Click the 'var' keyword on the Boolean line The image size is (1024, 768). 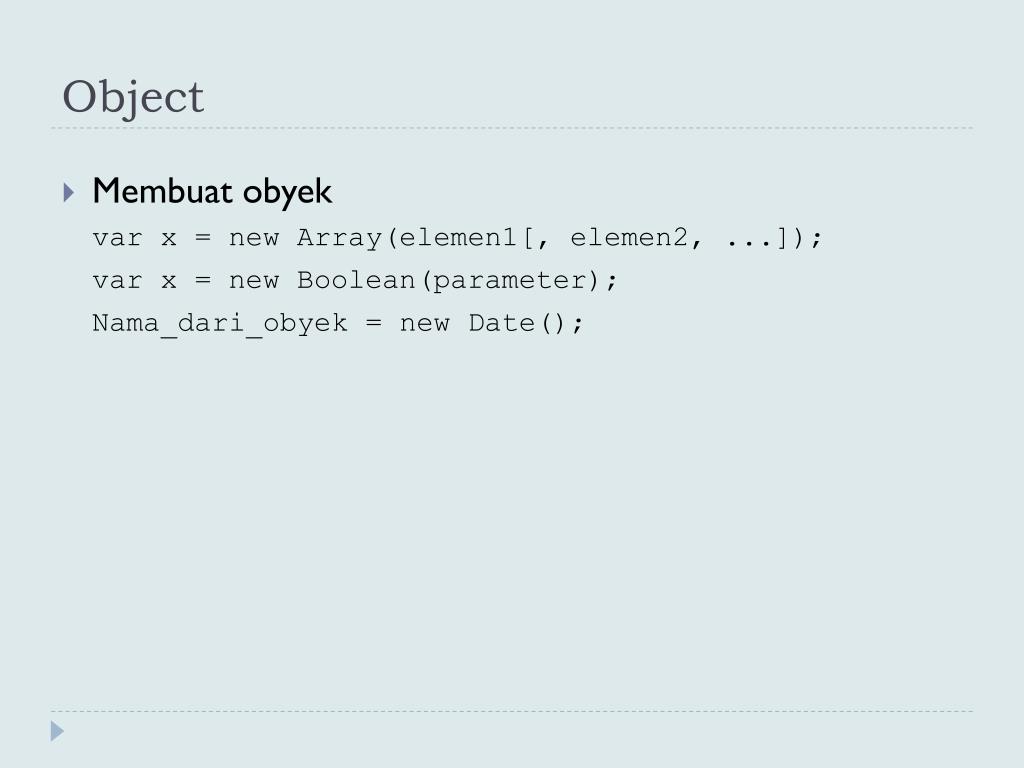[118, 282]
